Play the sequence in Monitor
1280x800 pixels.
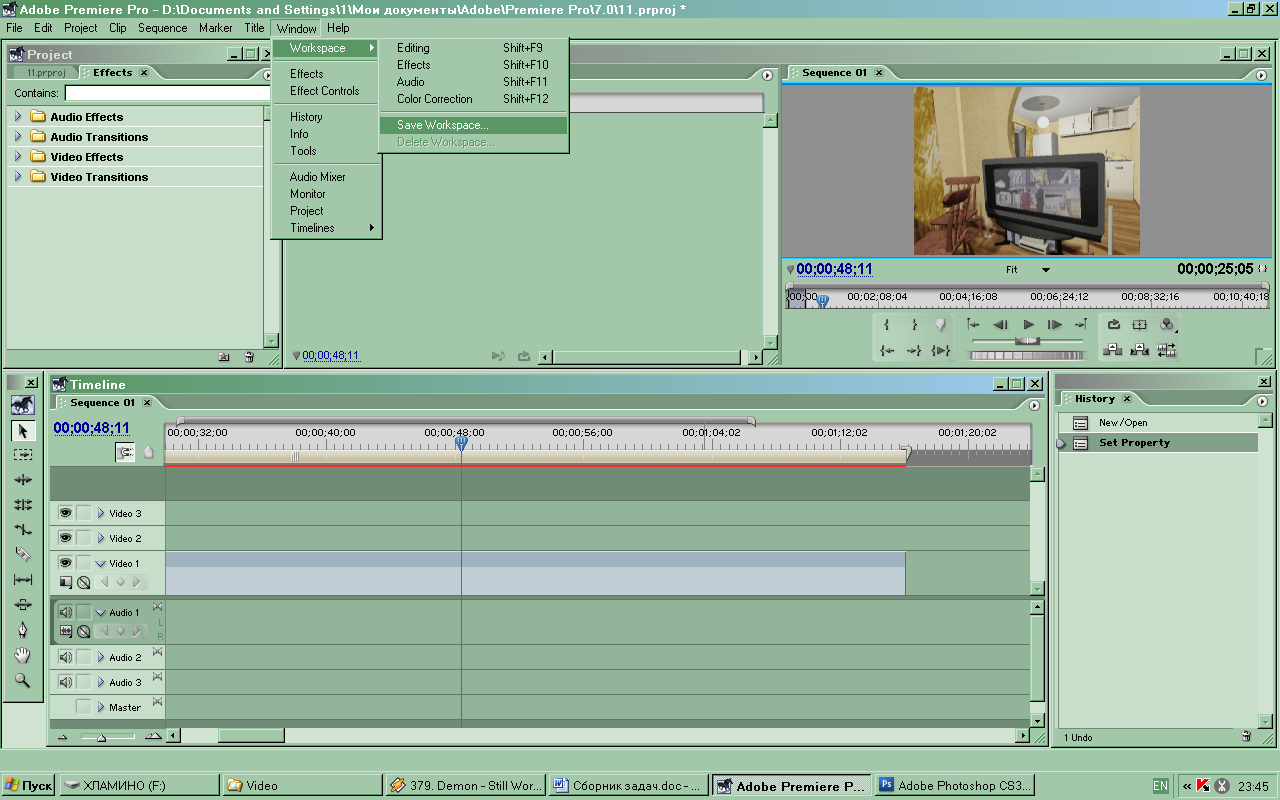coord(1028,325)
